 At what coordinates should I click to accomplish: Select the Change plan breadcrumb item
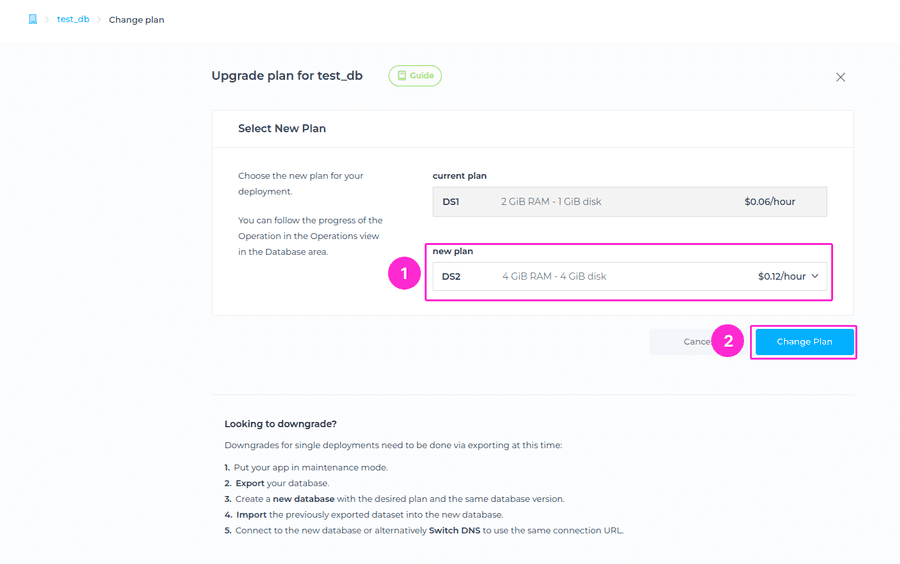click(136, 20)
